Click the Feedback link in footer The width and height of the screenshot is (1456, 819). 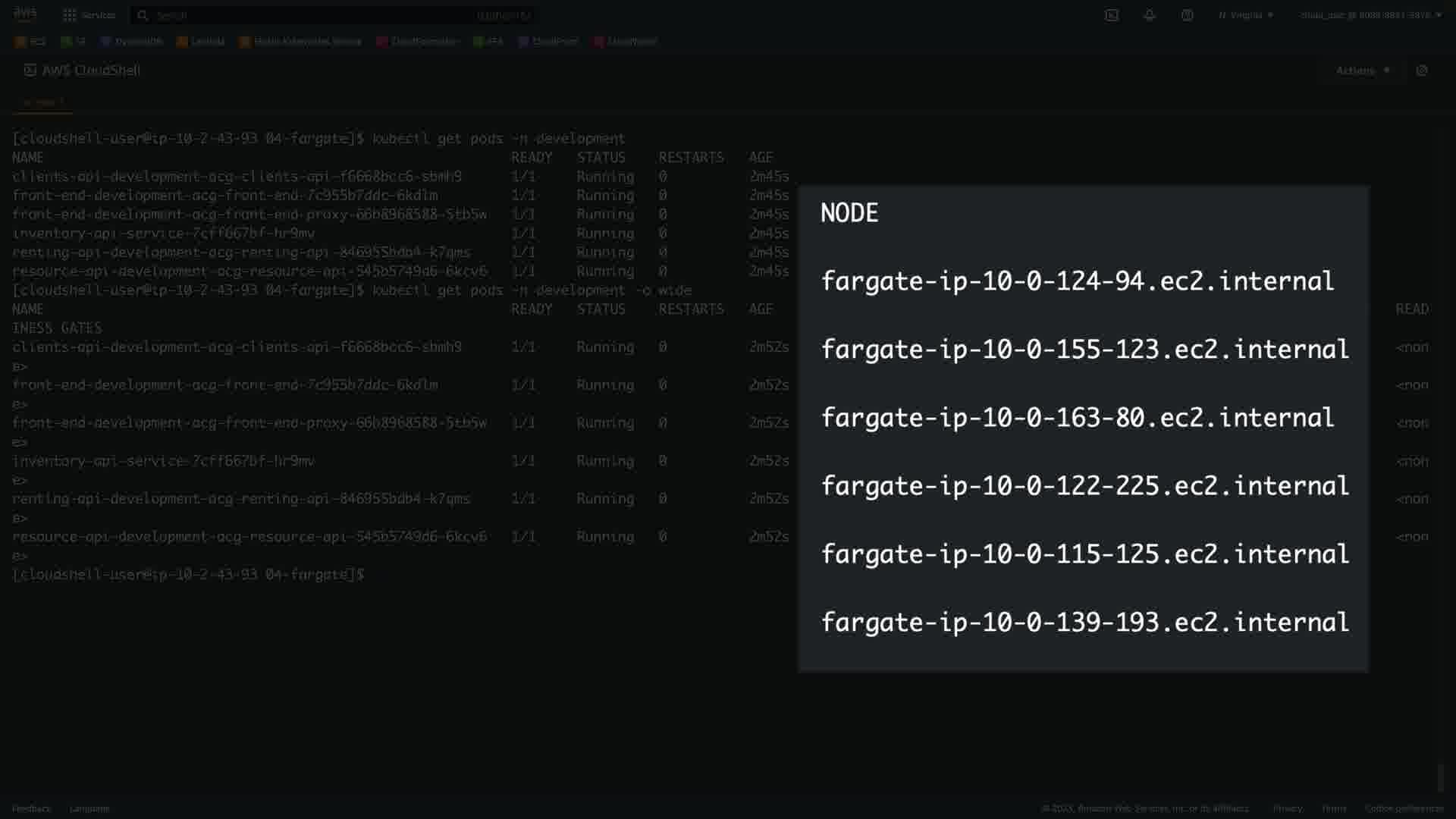click(x=31, y=808)
